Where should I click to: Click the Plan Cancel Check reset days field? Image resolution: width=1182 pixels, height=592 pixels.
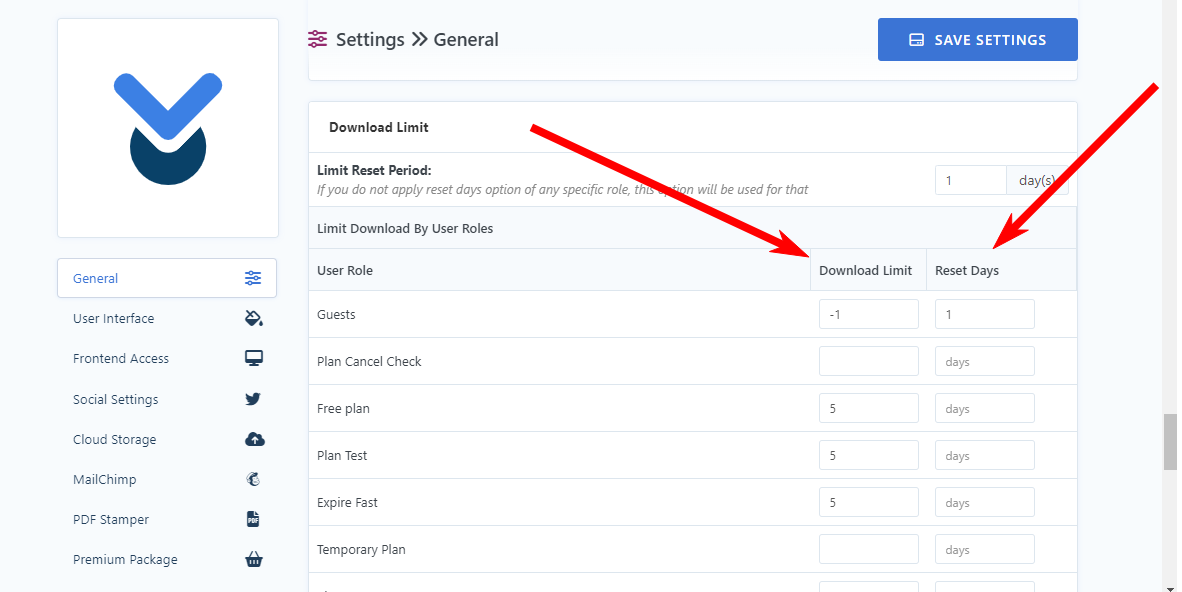(984, 362)
